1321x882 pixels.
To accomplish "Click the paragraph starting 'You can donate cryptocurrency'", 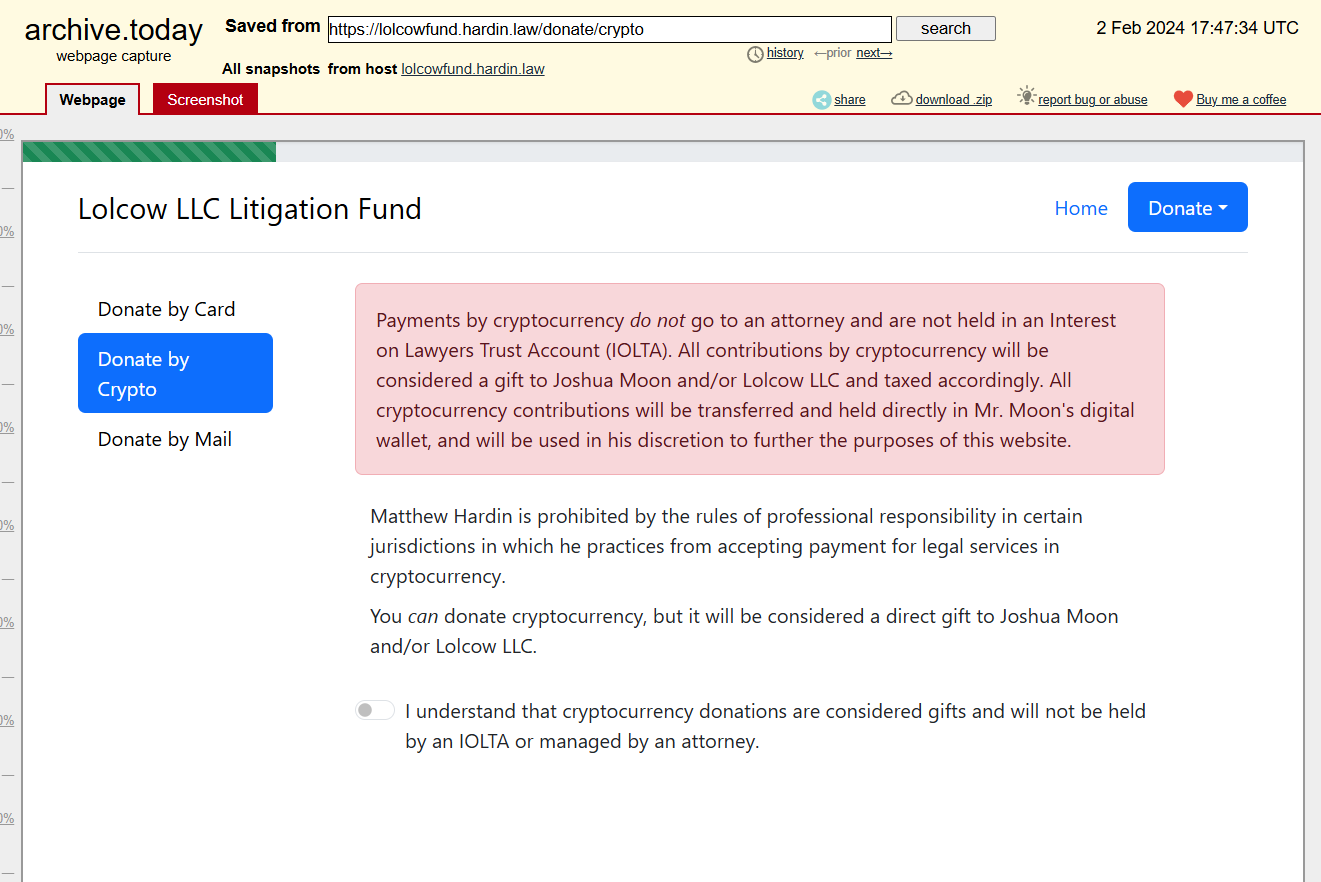I will (744, 631).
